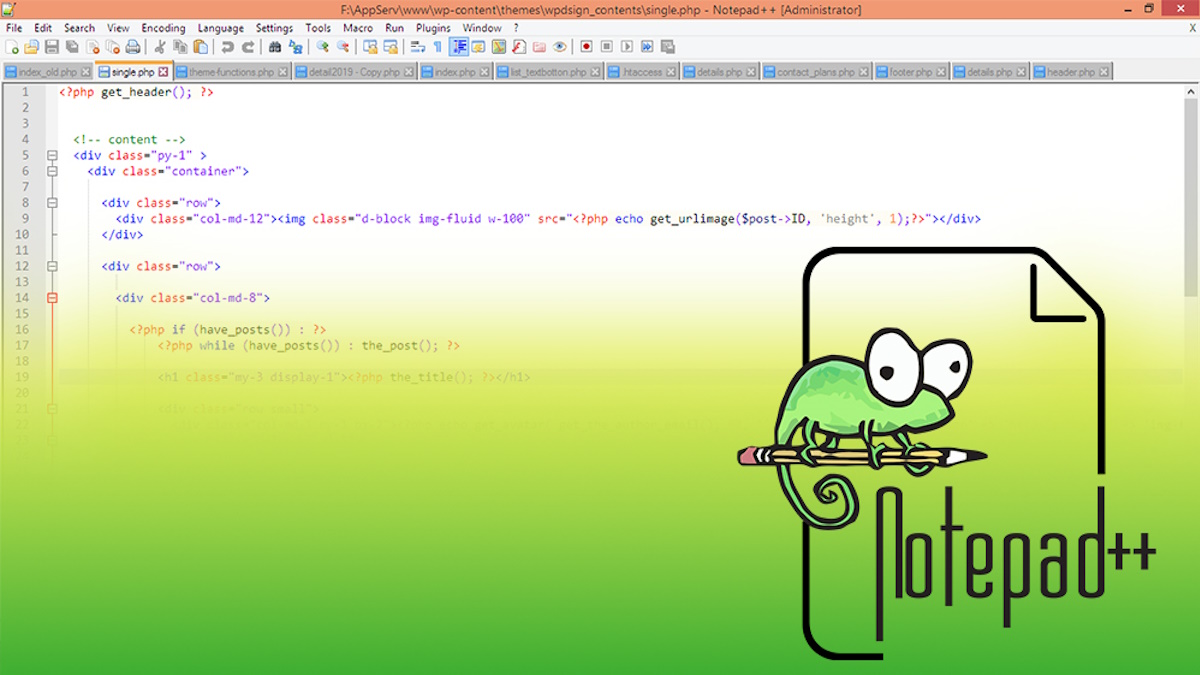Toggle word wrap toolbar button
Image resolution: width=1200 pixels, height=675 pixels.
[x=418, y=47]
